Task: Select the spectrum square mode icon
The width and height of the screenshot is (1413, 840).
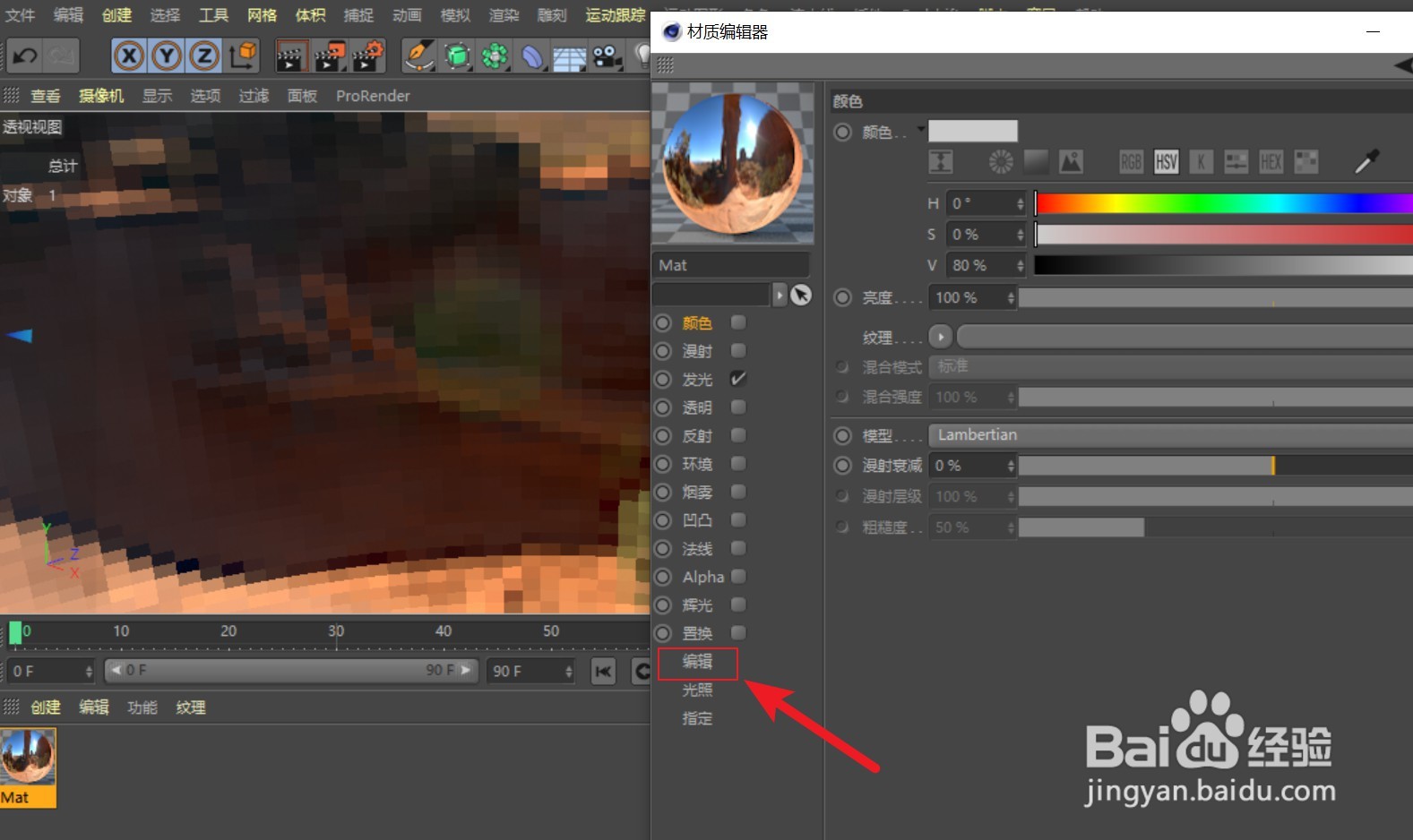Action: pyautogui.click(x=1037, y=162)
